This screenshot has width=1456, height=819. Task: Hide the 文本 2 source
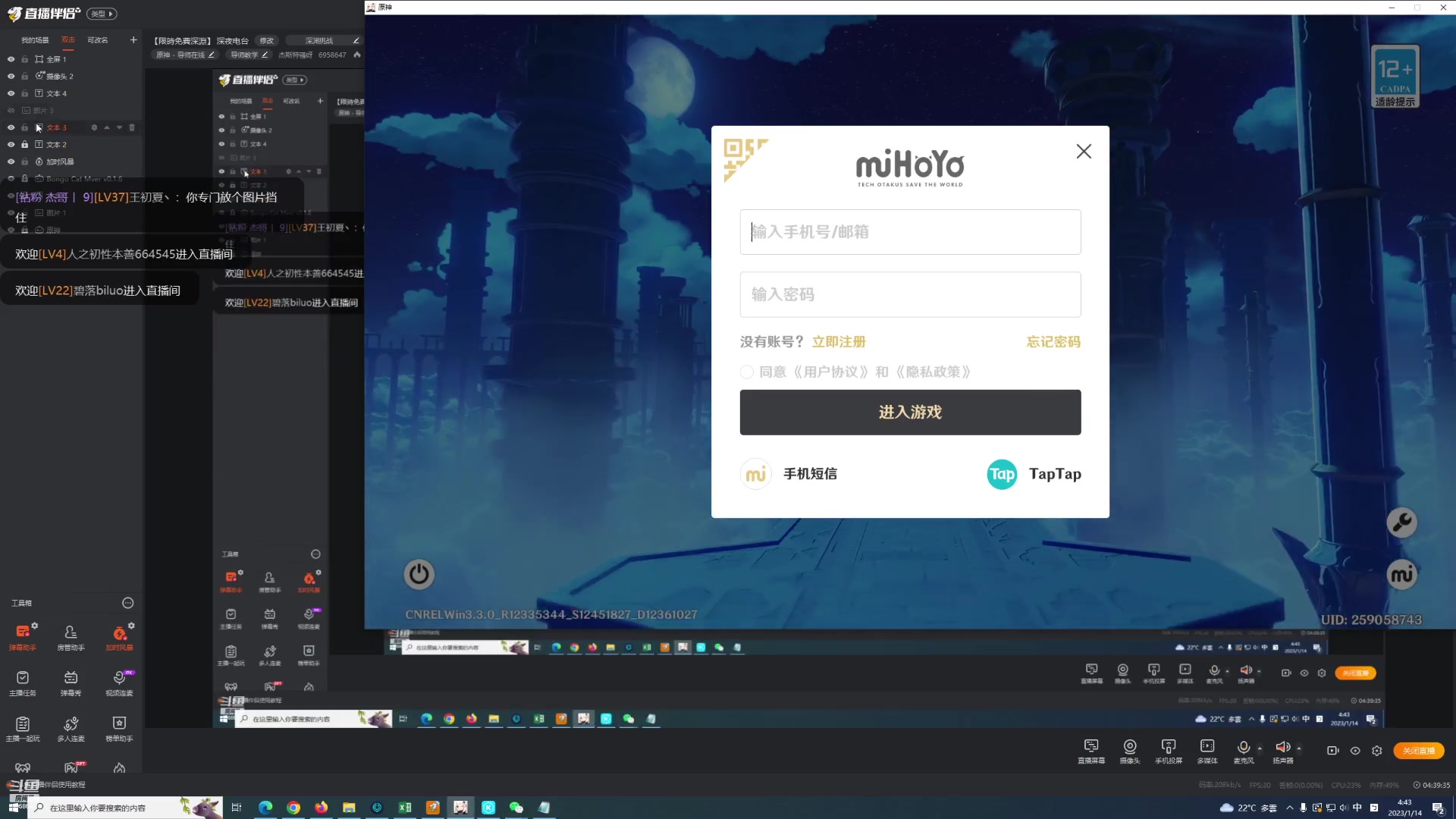click(11, 144)
